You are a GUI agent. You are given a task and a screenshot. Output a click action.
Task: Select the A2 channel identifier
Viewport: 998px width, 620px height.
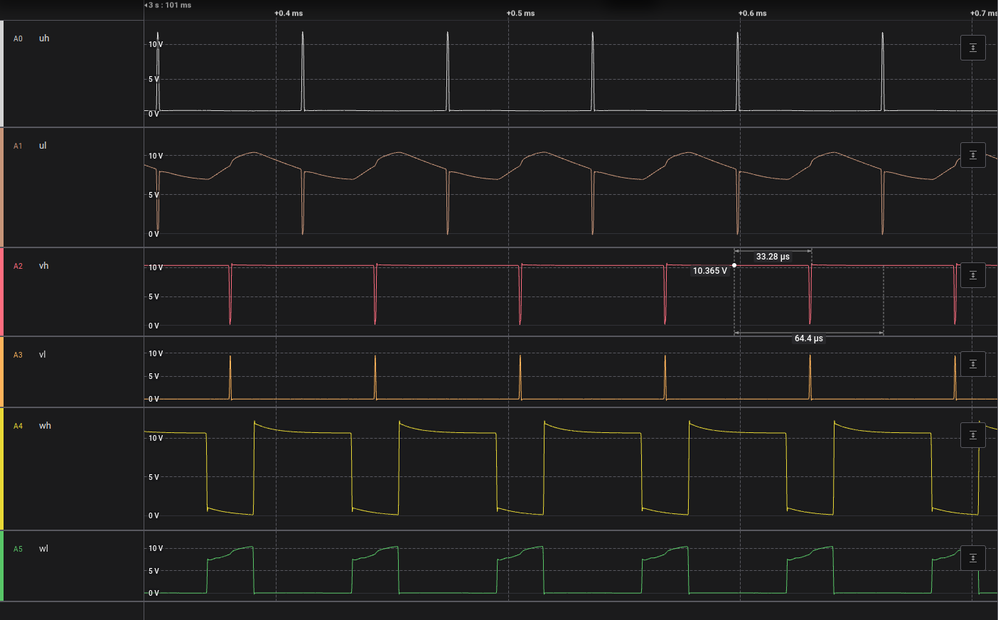coord(18,266)
